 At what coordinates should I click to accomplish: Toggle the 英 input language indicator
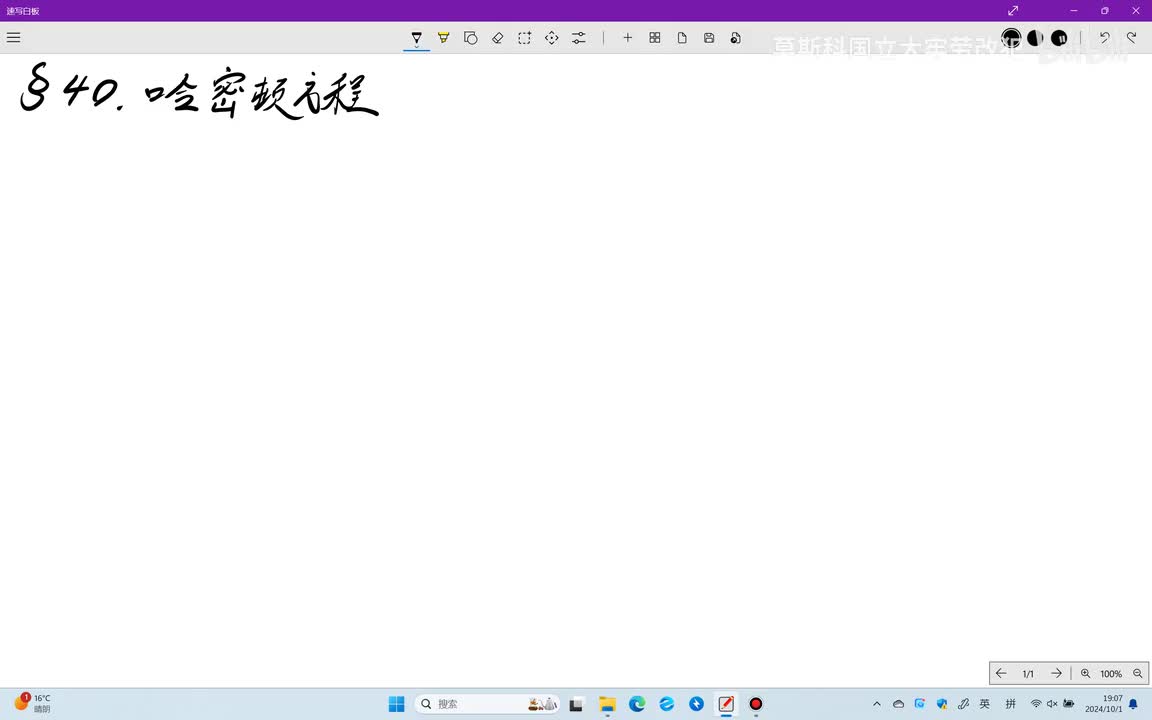(x=984, y=704)
